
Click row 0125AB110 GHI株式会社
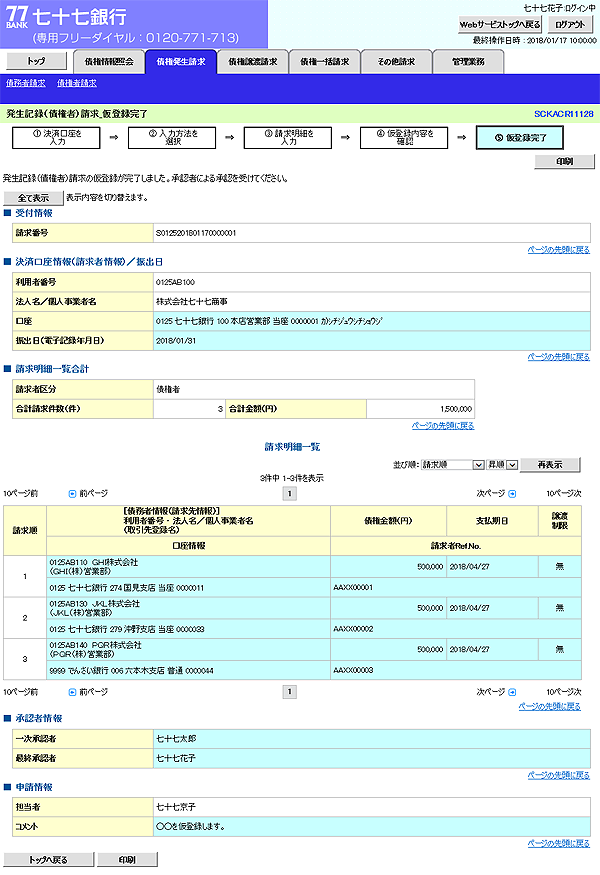(x=189, y=566)
